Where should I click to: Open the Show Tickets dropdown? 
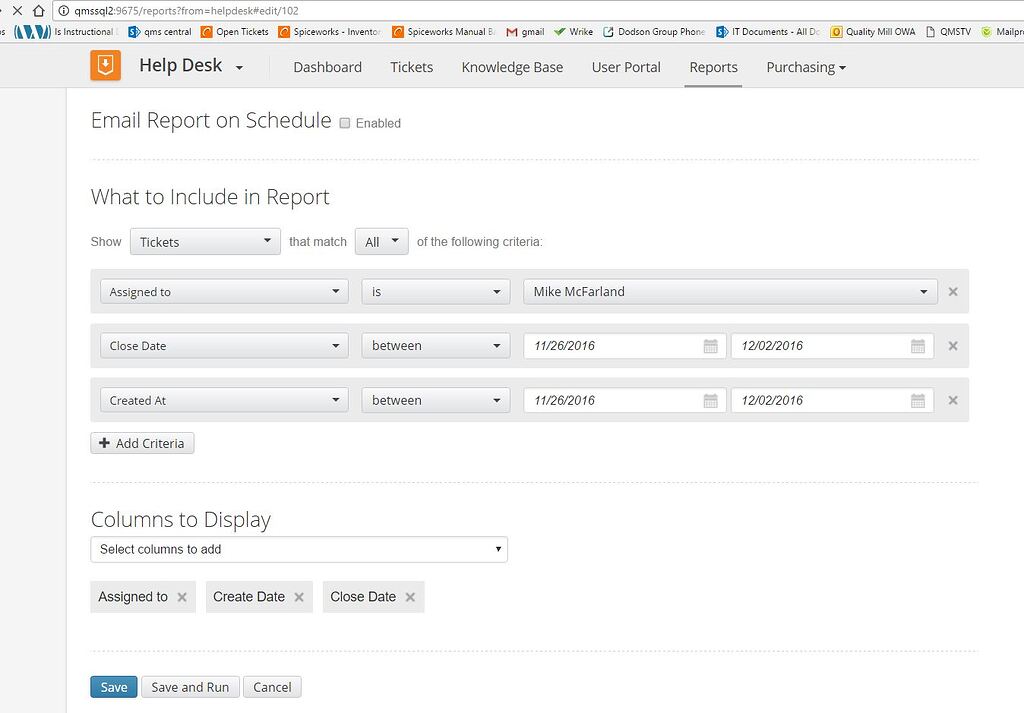coord(204,241)
